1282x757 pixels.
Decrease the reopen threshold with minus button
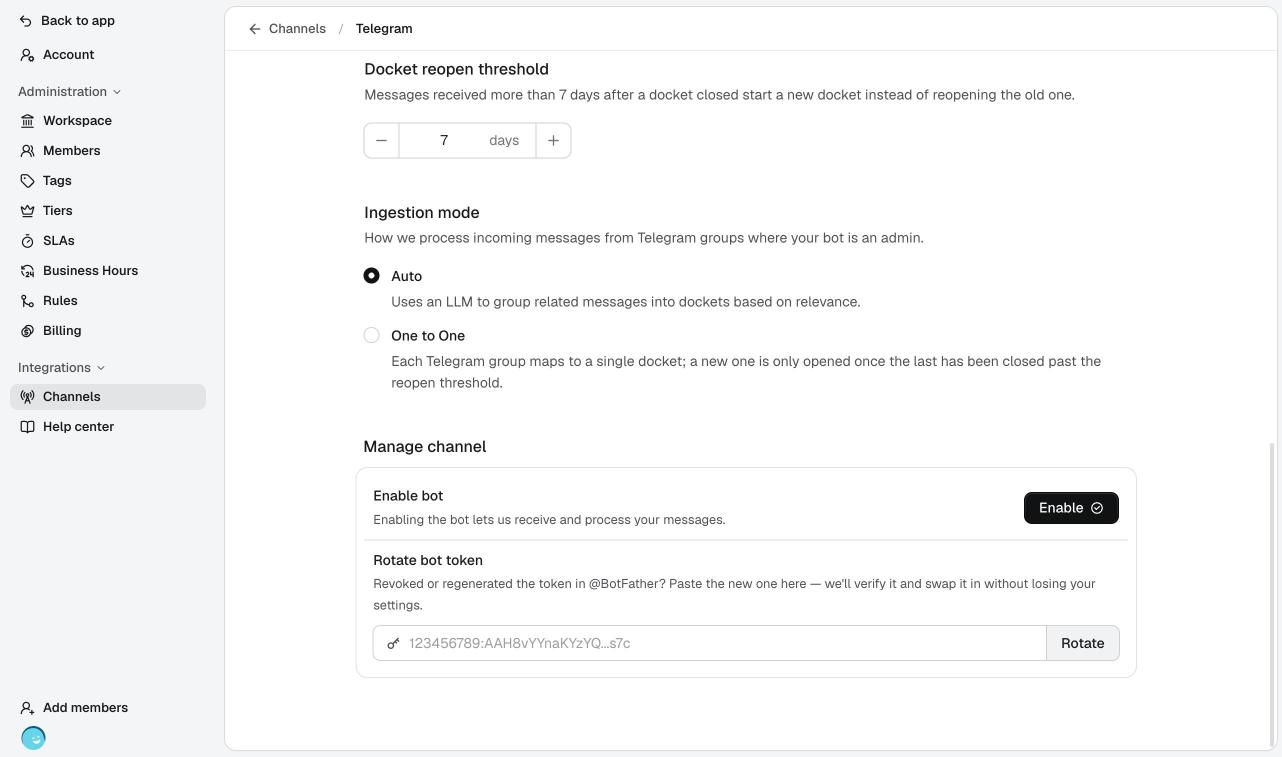point(381,141)
